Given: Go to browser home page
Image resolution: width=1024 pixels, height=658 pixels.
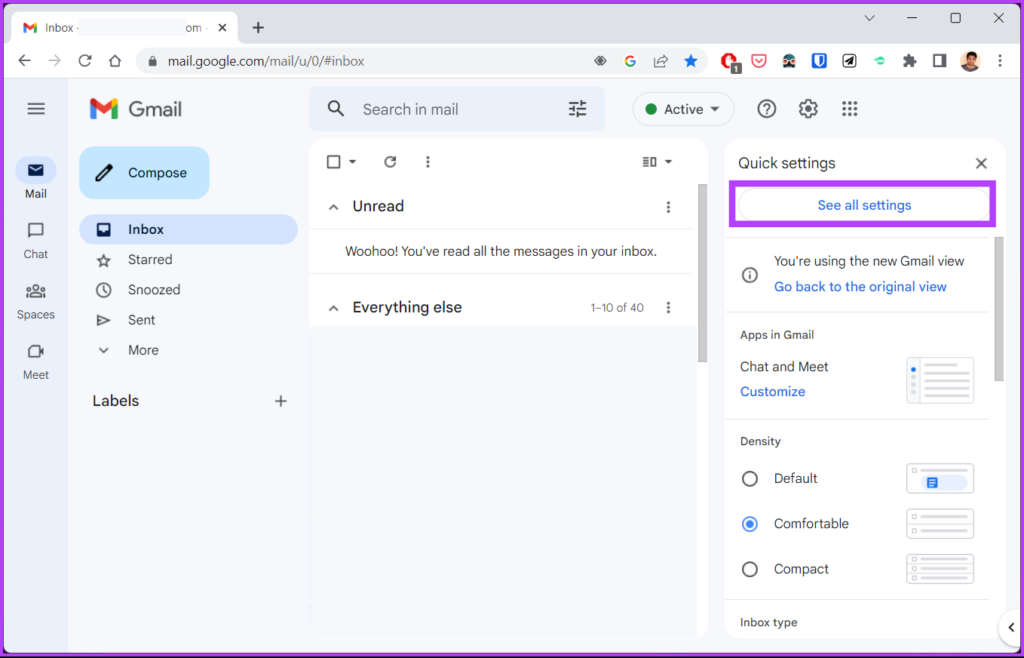Looking at the screenshot, I should click(115, 61).
